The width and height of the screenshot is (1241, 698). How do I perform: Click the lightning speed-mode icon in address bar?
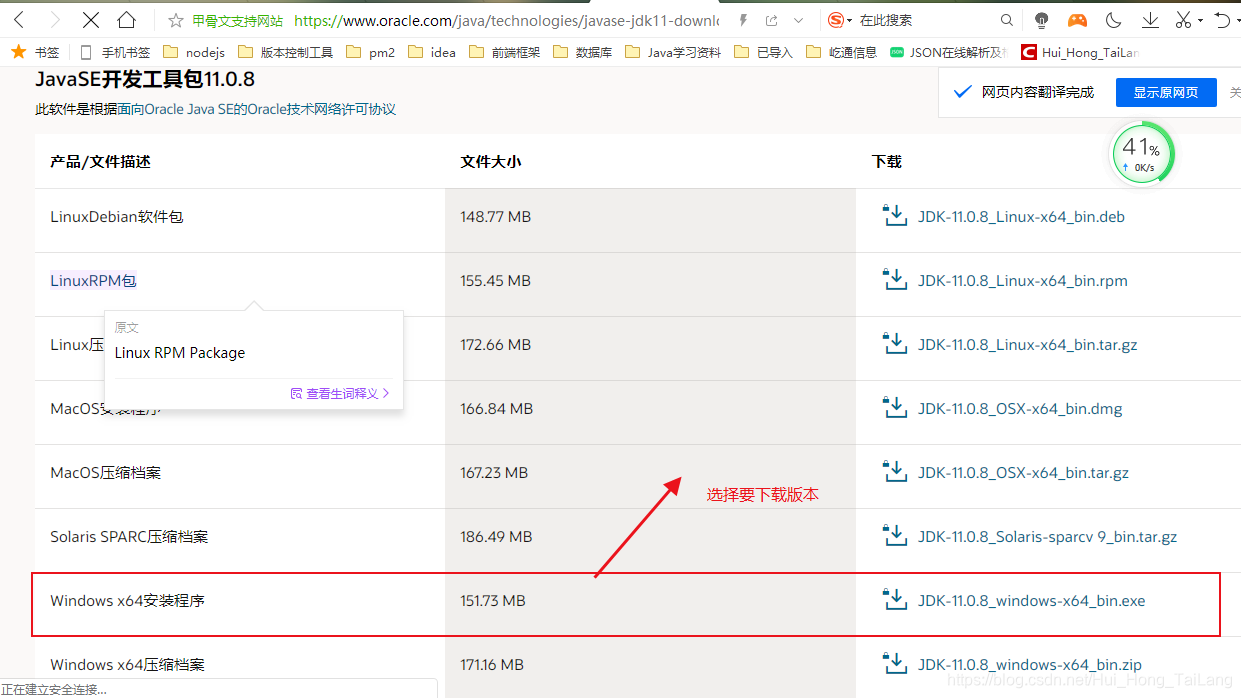pos(742,20)
